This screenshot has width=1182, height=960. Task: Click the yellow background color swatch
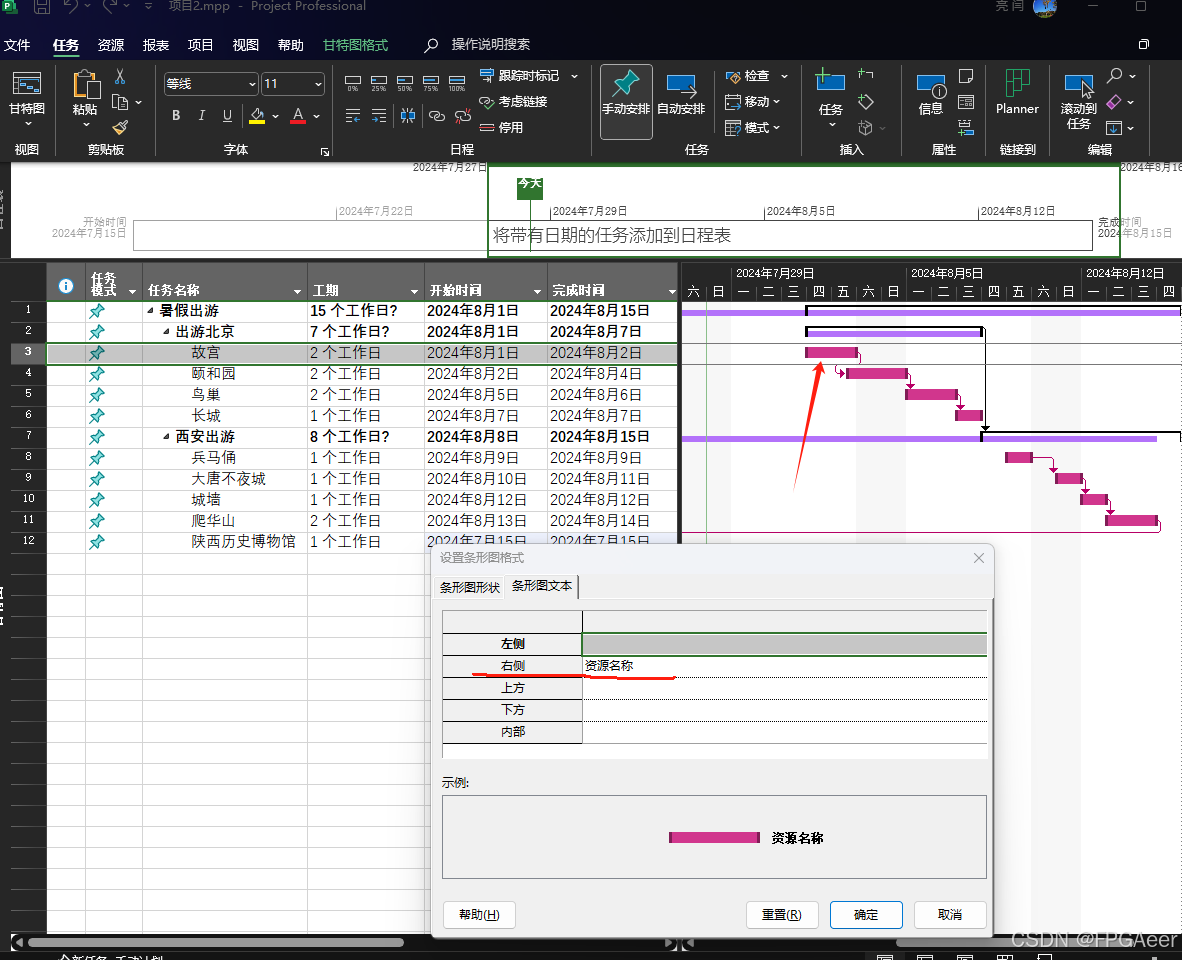[x=257, y=115]
